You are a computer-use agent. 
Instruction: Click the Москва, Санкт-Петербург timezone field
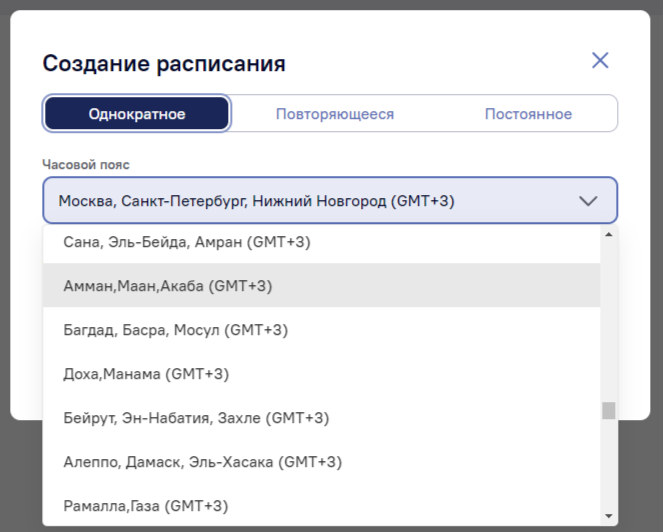coord(300,201)
